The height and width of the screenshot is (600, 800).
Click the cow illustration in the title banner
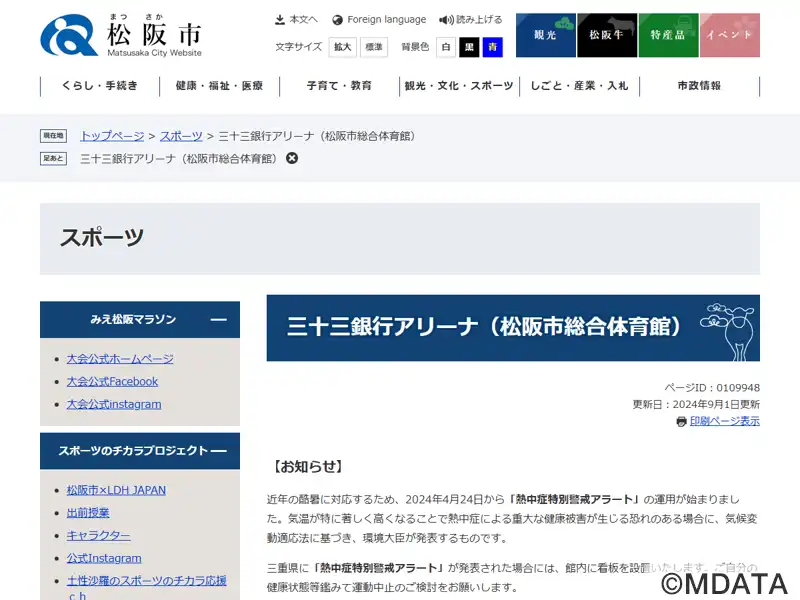(729, 331)
